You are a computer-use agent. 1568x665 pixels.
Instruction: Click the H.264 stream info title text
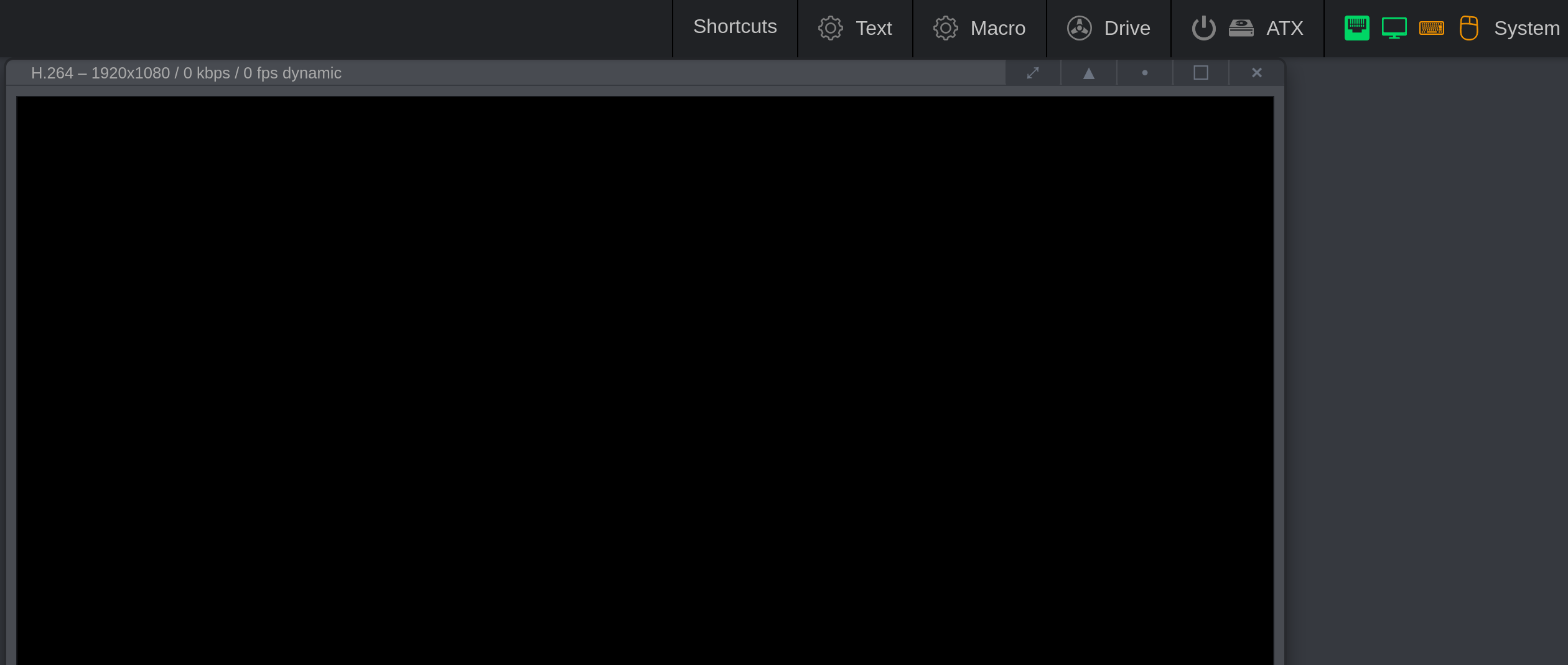pos(186,73)
